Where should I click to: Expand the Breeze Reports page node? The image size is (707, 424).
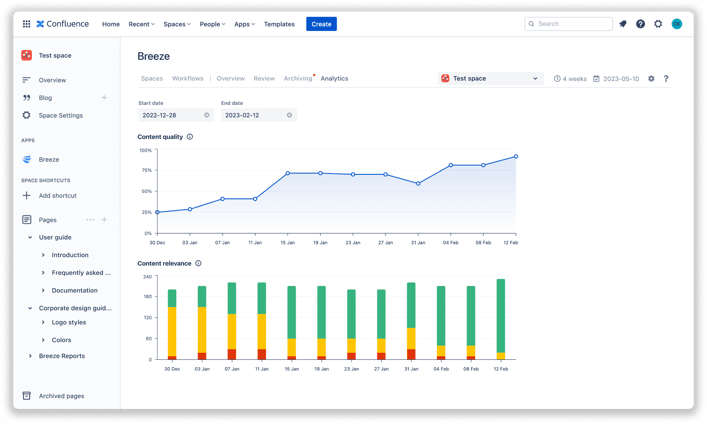coord(30,356)
